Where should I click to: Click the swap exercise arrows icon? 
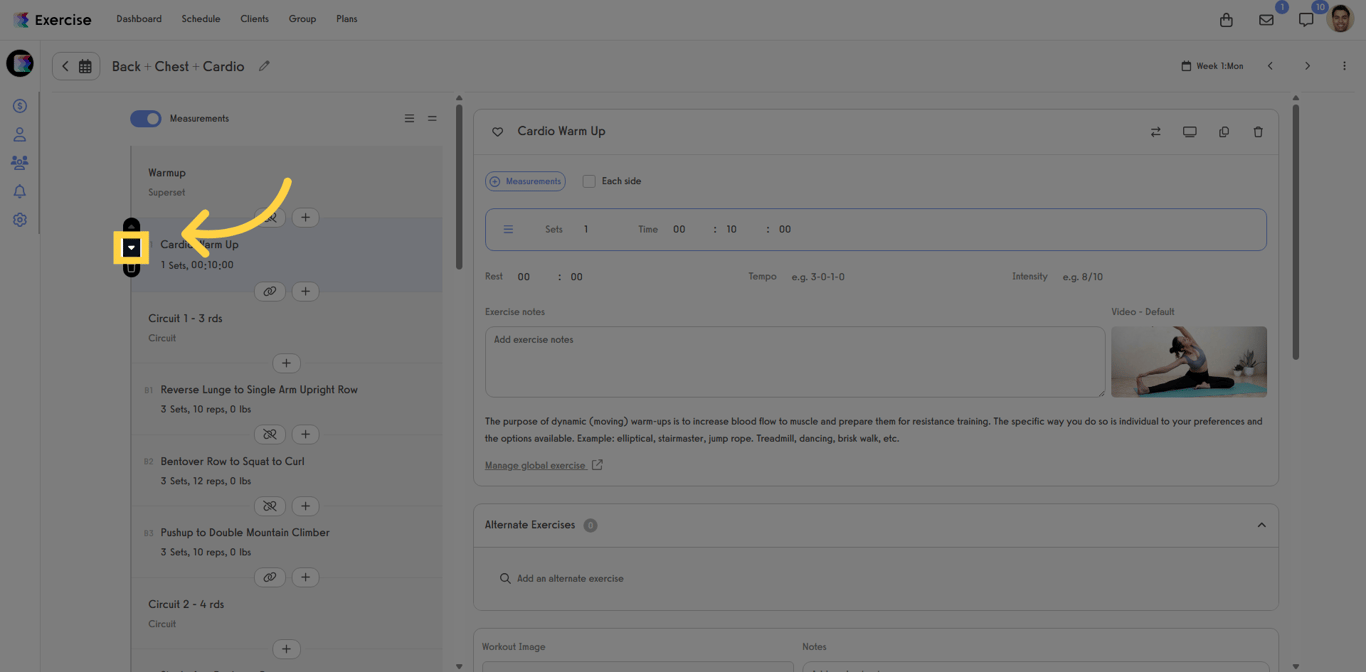coord(1156,132)
